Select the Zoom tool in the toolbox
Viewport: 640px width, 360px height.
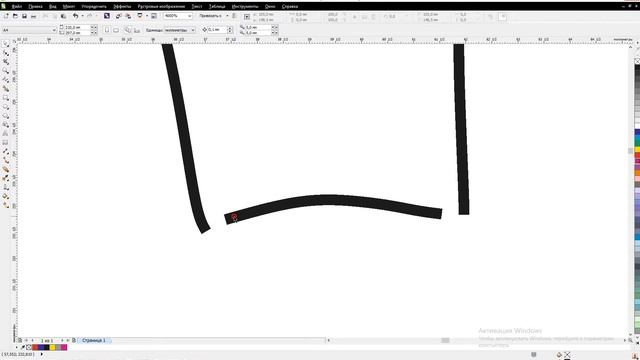coord(6,71)
